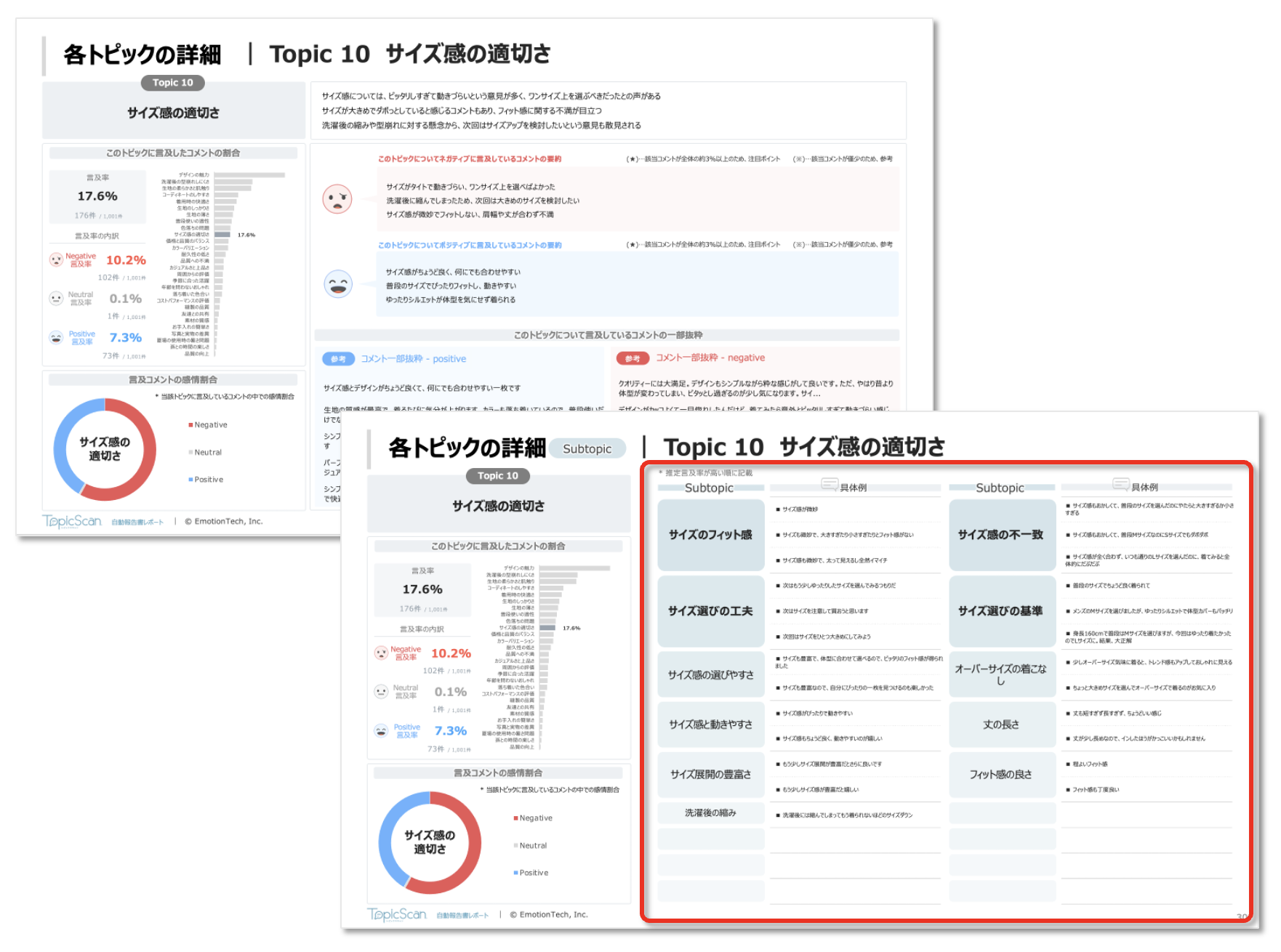Click the speech bubble icon by left 具体例 header
This screenshot has height=952, width=1281.
[x=829, y=485]
